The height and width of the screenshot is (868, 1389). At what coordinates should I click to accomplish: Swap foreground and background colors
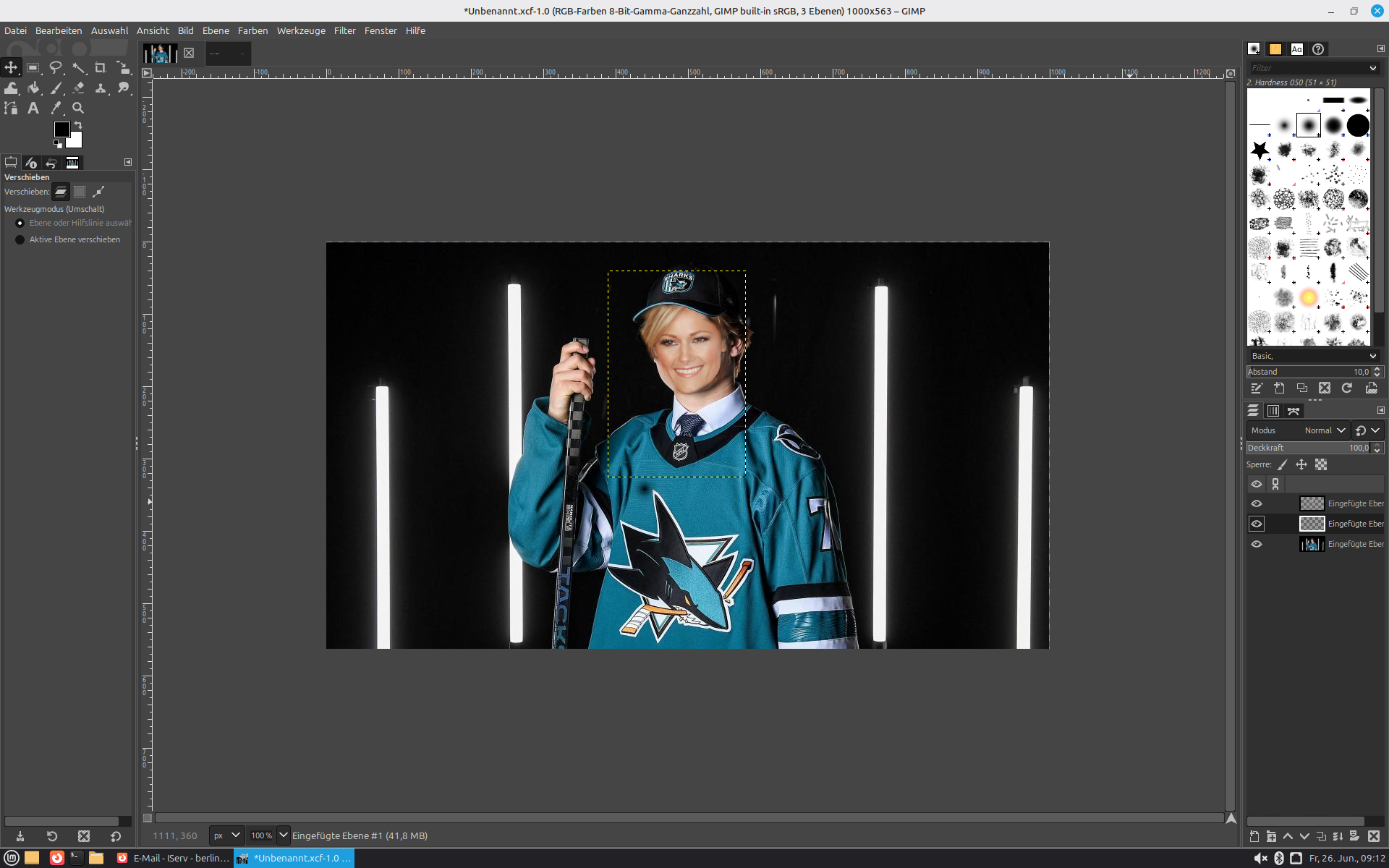pos(78,125)
